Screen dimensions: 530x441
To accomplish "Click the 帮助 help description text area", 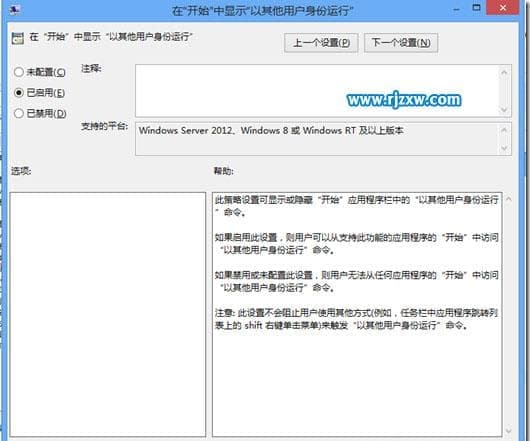I will (x=357, y=315).
